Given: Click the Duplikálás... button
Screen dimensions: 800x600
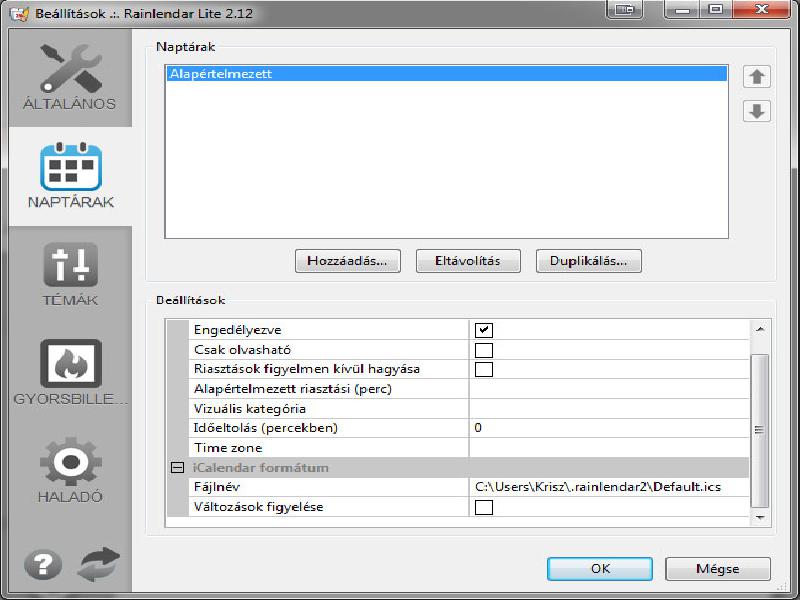Looking at the screenshot, I should coord(588,261).
